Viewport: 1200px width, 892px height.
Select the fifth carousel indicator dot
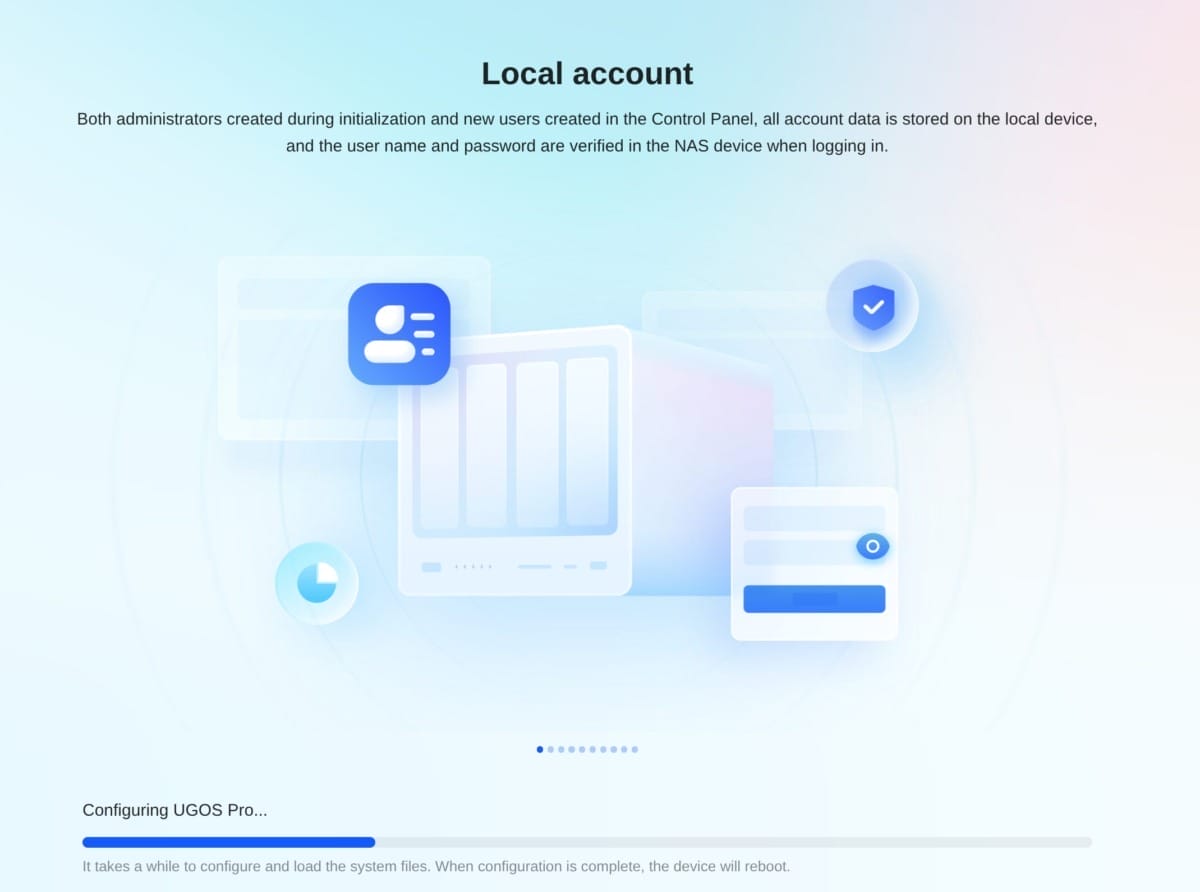[582, 749]
